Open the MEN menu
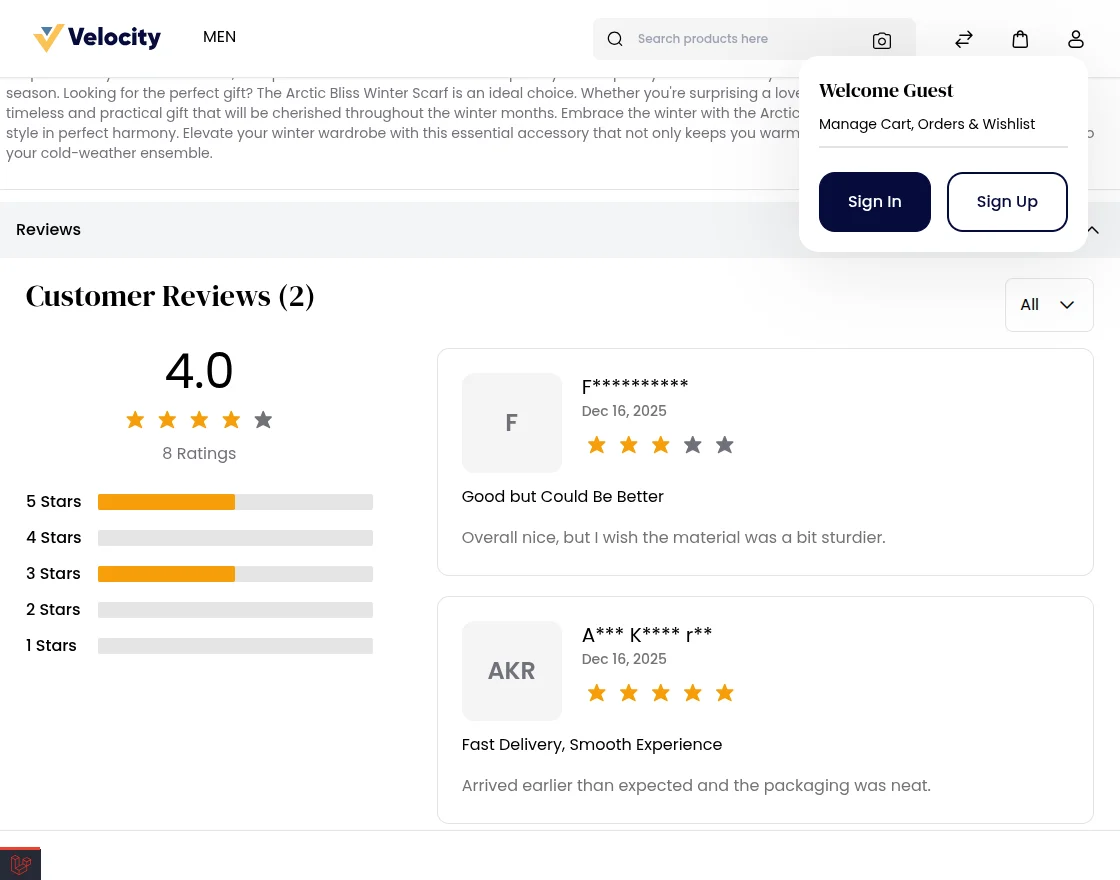 (219, 36)
